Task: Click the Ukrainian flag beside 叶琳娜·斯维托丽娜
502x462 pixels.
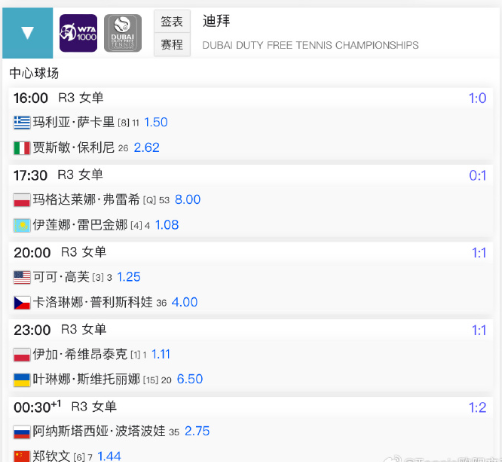Action: pos(22,380)
